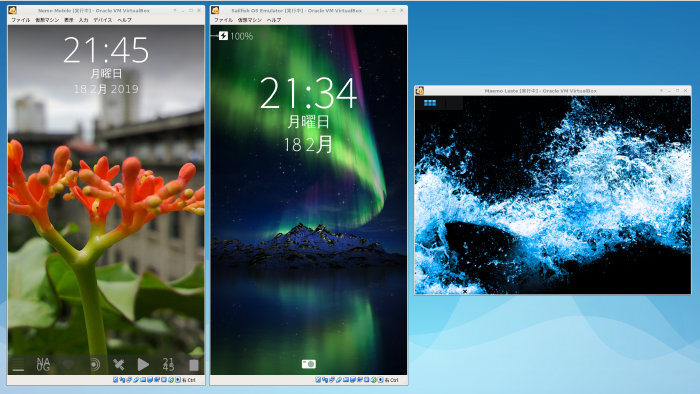Screen dimensions: 700x394
Task: Tap the camera shortcut on Sailfish lock screen
Action: point(308,364)
